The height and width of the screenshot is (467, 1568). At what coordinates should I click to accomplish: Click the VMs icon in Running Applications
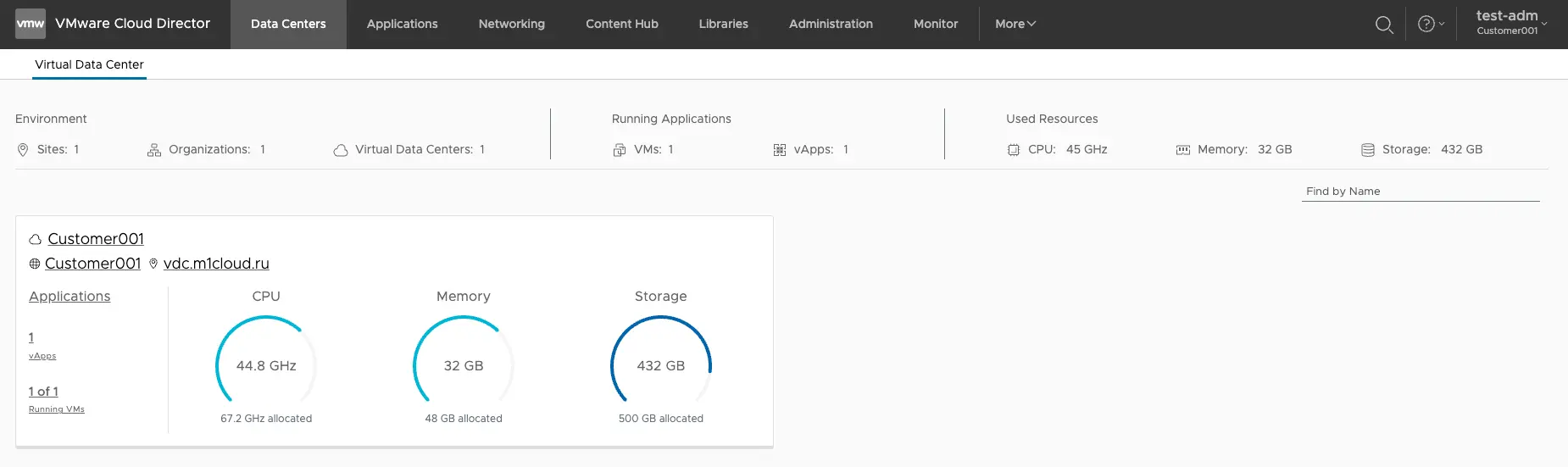(x=620, y=150)
